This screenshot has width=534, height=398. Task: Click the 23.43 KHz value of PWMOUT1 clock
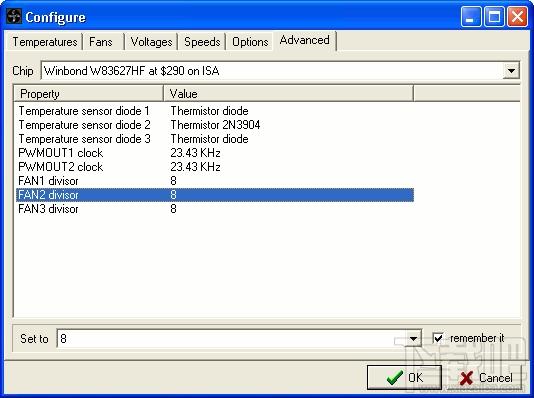(195, 153)
